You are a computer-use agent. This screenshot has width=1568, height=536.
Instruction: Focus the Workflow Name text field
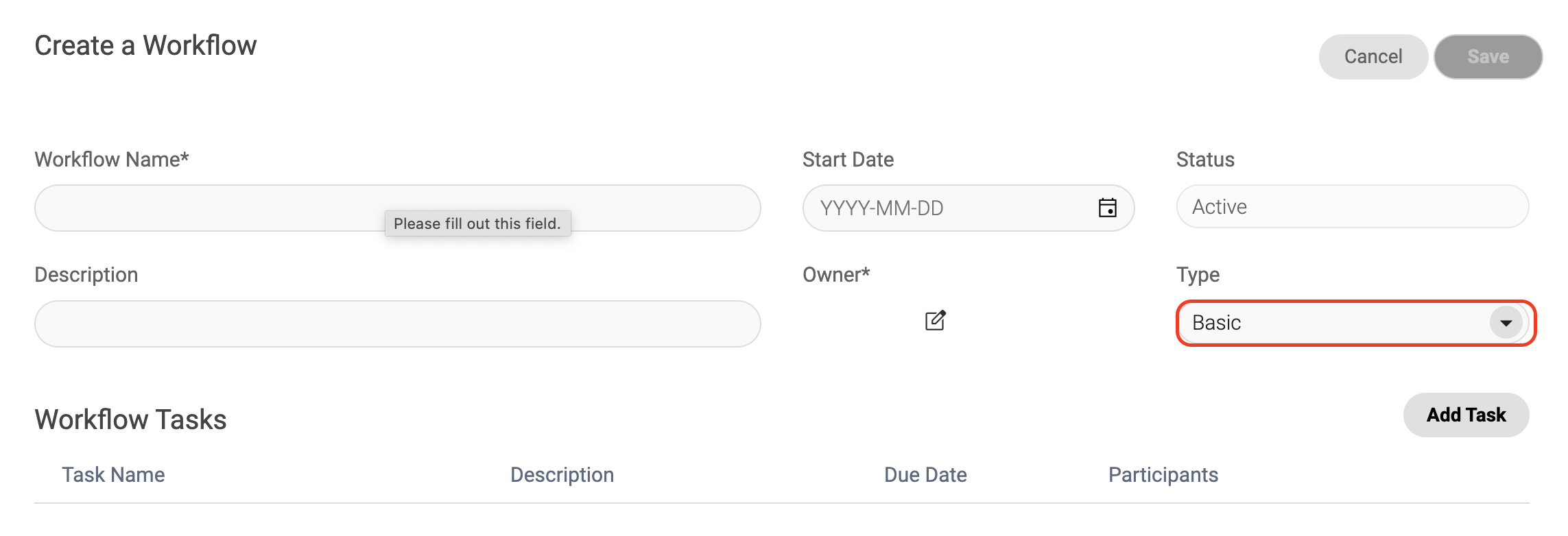[x=206, y=208]
